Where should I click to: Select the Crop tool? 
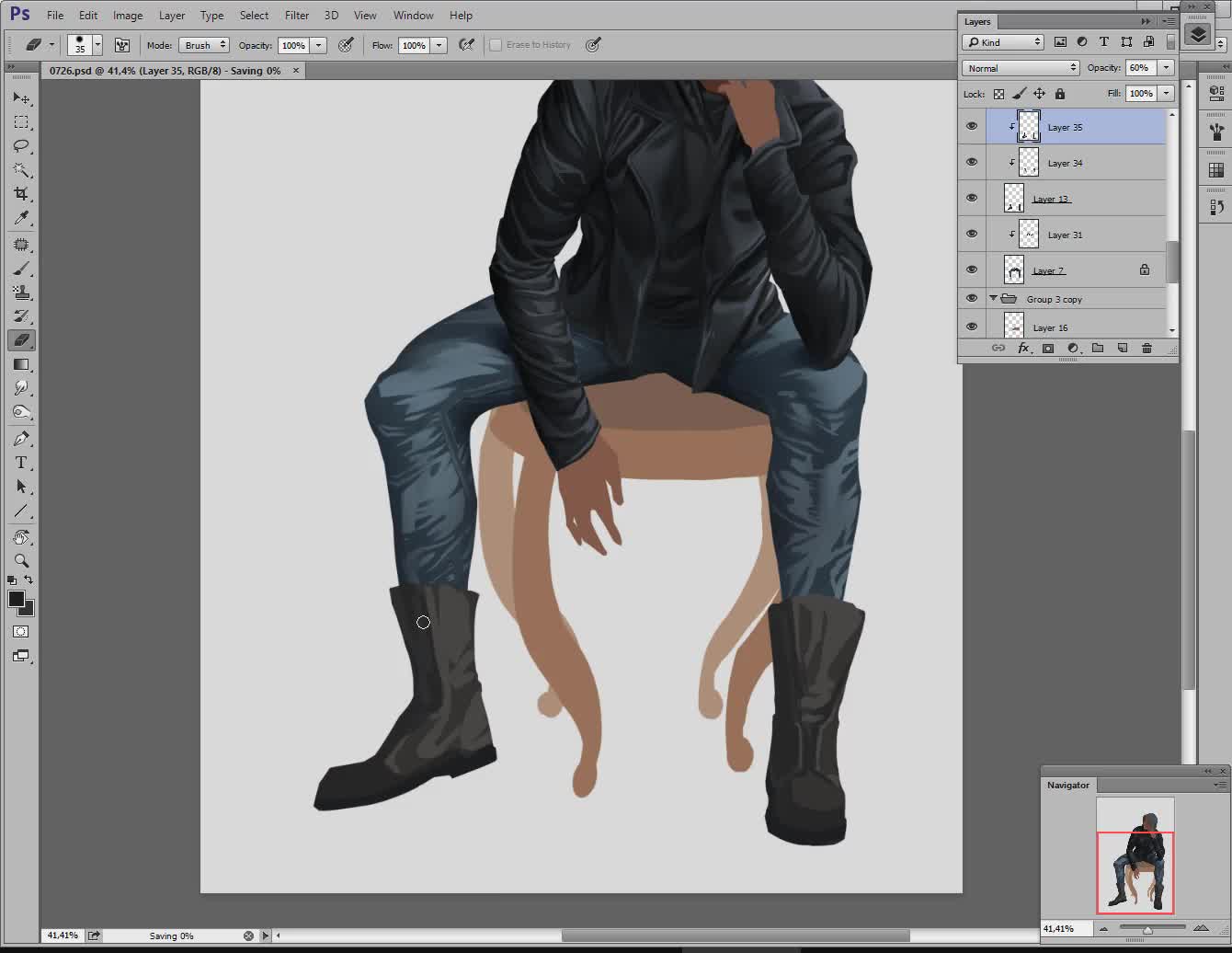click(21, 194)
